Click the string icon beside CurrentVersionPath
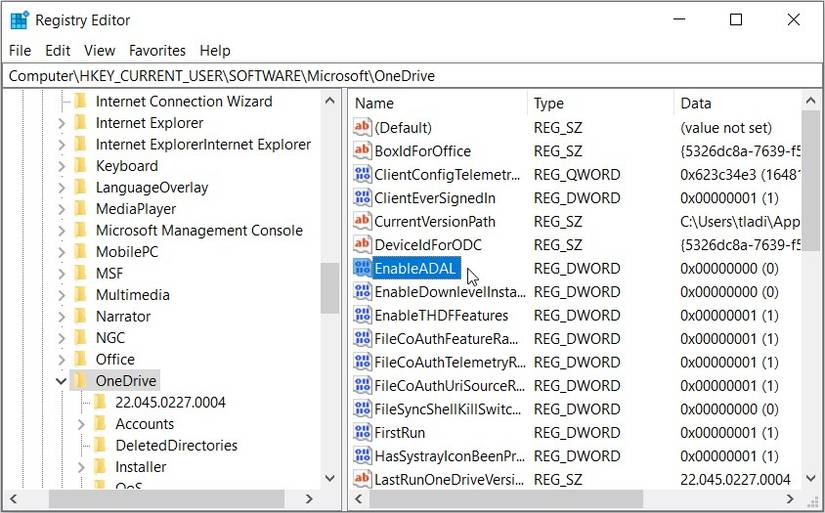Viewport: 825px width, 513px height. [362, 221]
